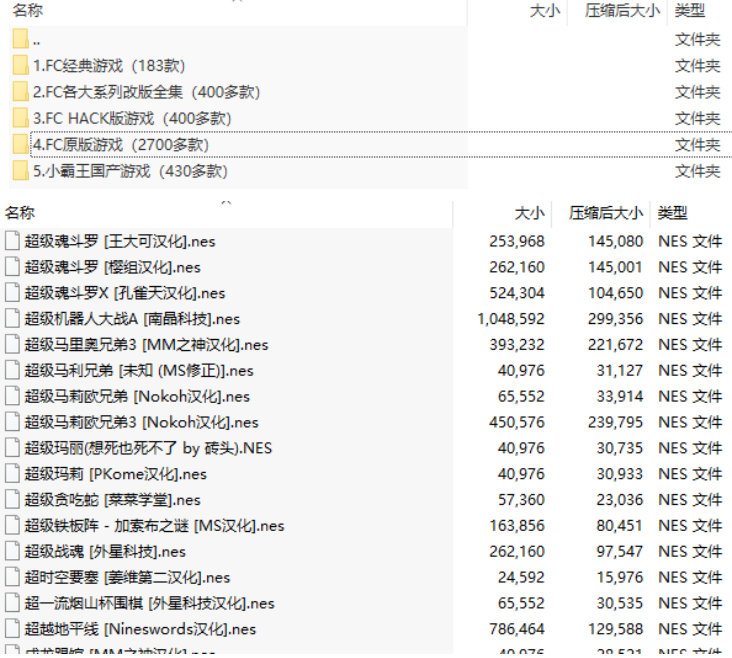This screenshot has height=658, width=732.
Task: Select the 4.FC原版游戏 (2700多款) folder
Action: (x=120, y=145)
